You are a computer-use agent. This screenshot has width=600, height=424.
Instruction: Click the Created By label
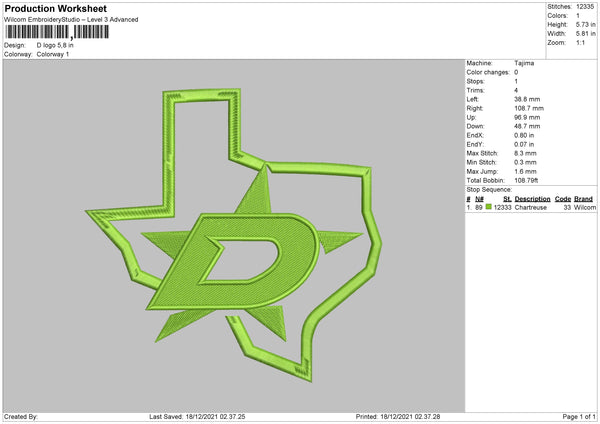(x=21, y=417)
